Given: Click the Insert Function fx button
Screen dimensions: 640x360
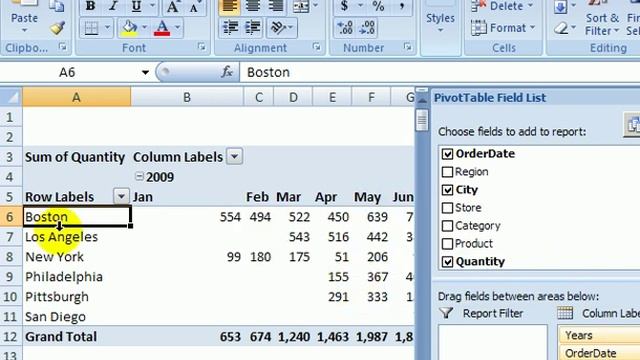Looking at the screenshot, I should [227, 72].
